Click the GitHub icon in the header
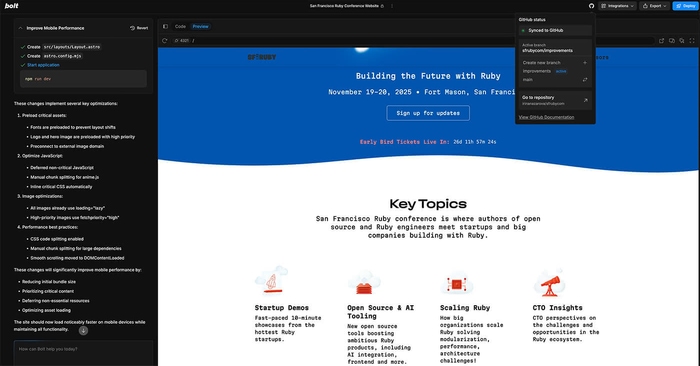 [x=592, y=6]
